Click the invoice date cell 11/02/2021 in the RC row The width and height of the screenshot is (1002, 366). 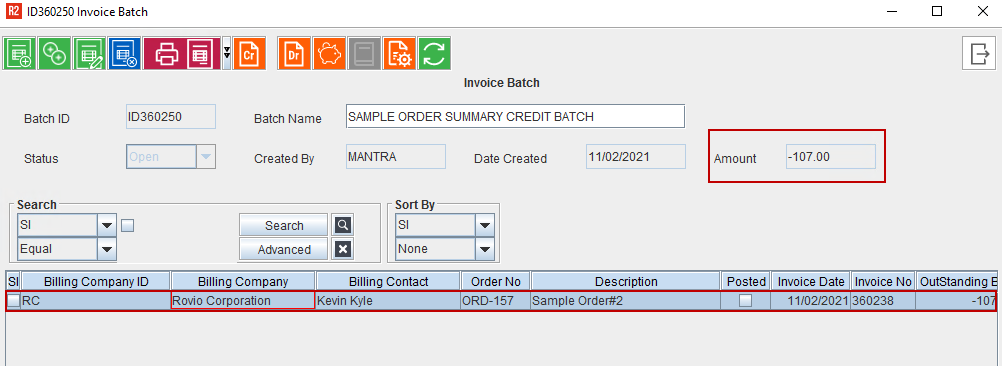[x=810, y=301]
